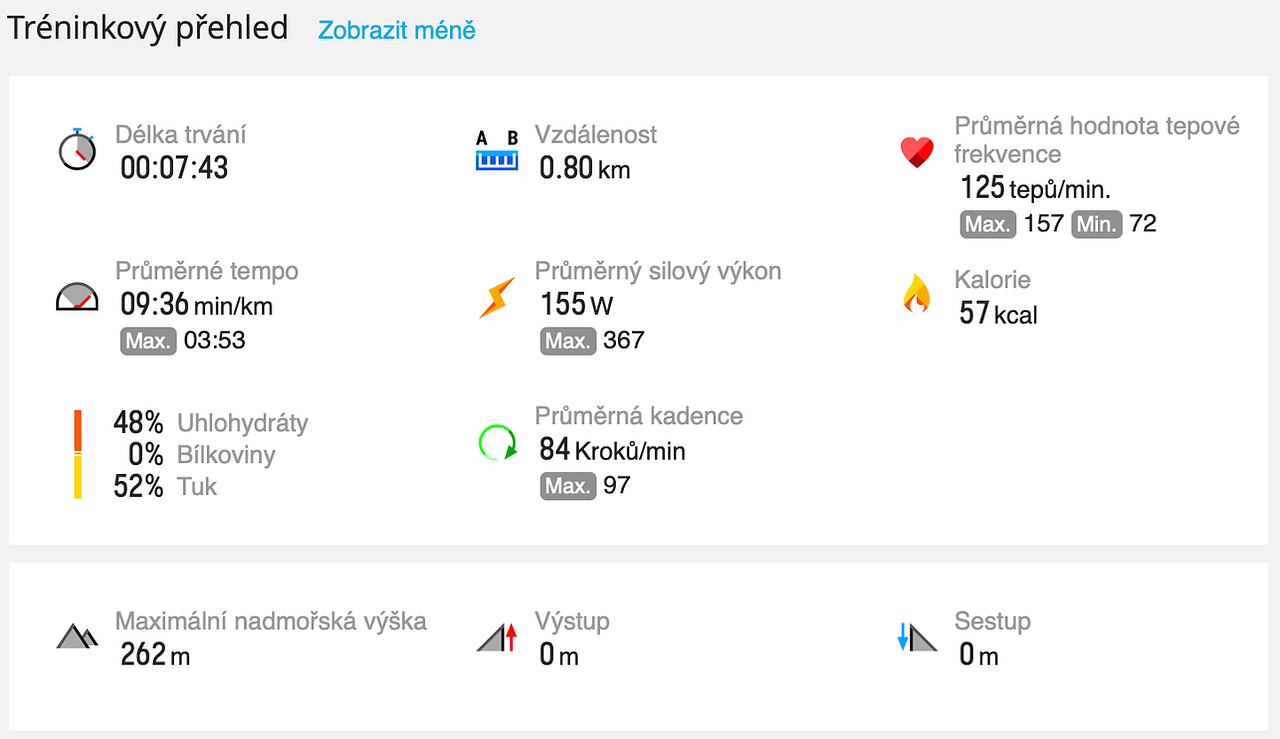Click the lightning bolt power icon
Image resolution: width=1280 pixels, height=739 pixels.
(x=497, y=298)
